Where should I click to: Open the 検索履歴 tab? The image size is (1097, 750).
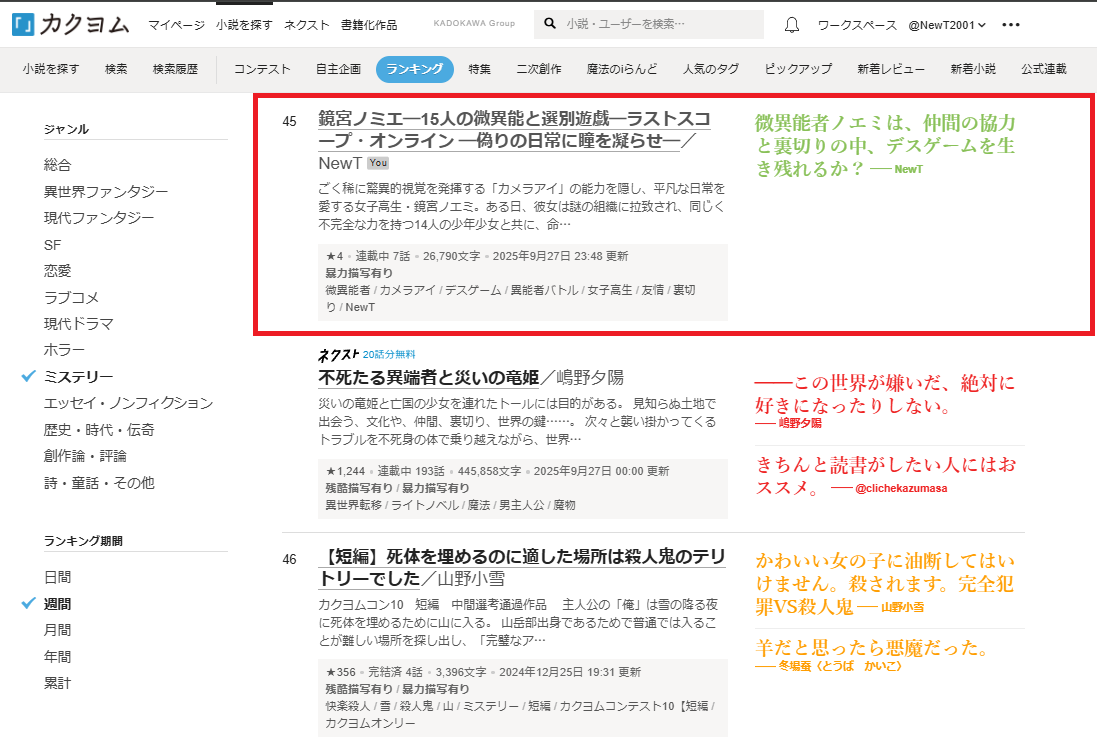[176, 69]
